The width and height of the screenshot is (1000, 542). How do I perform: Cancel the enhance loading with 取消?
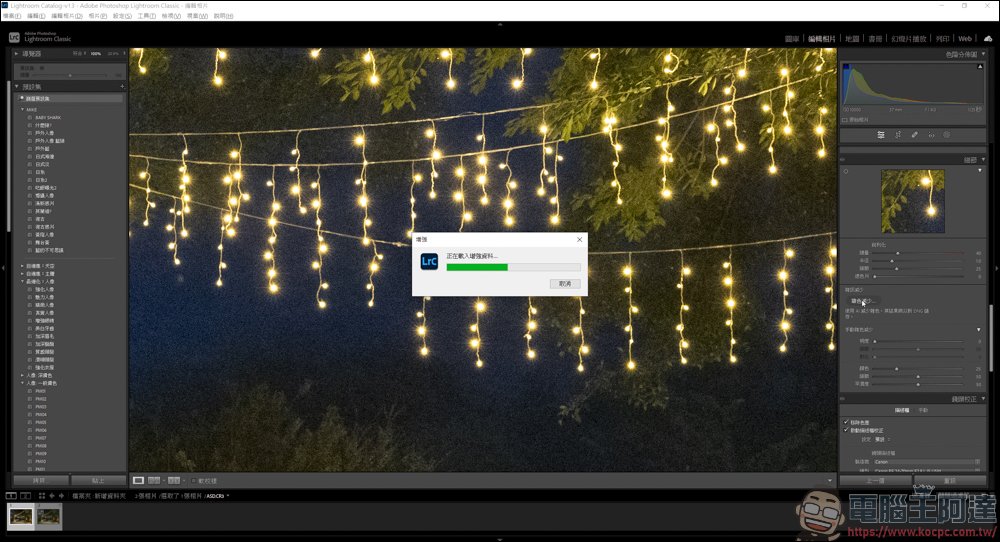(565, 284)
